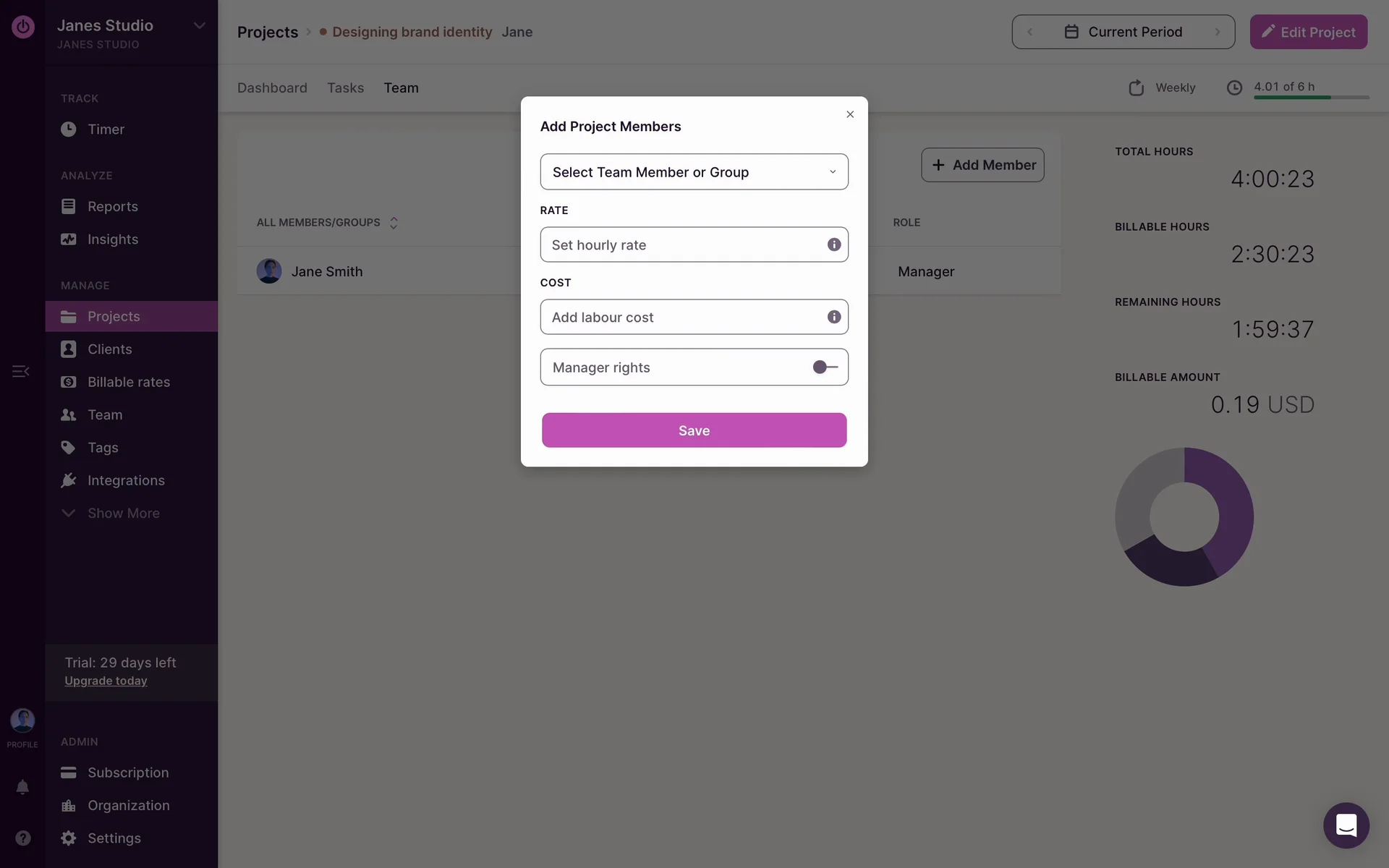Collapse the sidebar menu icon
1389x868 pixels.
click(x=20, y=371)
